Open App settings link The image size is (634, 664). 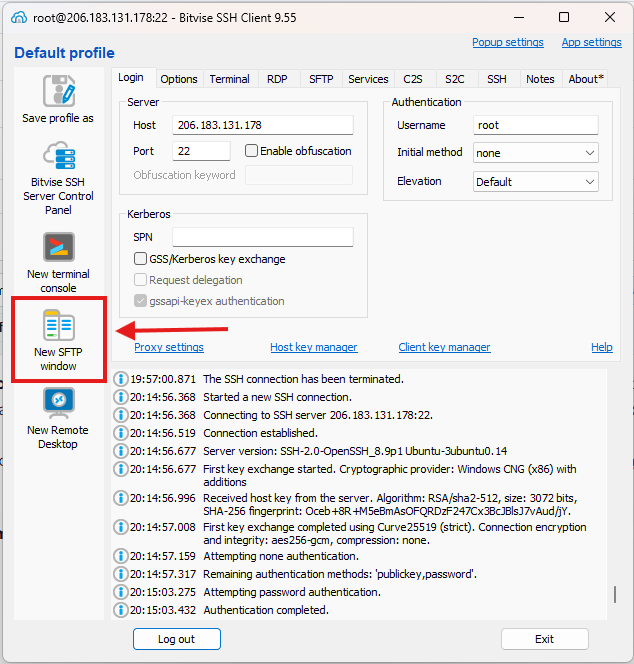click(x=592, y=42)
